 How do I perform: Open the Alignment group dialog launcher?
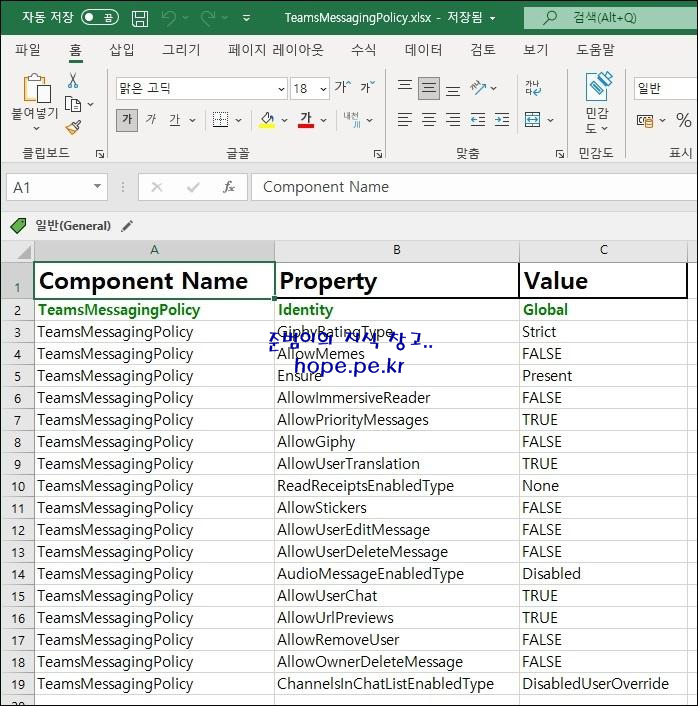[560, 154]
